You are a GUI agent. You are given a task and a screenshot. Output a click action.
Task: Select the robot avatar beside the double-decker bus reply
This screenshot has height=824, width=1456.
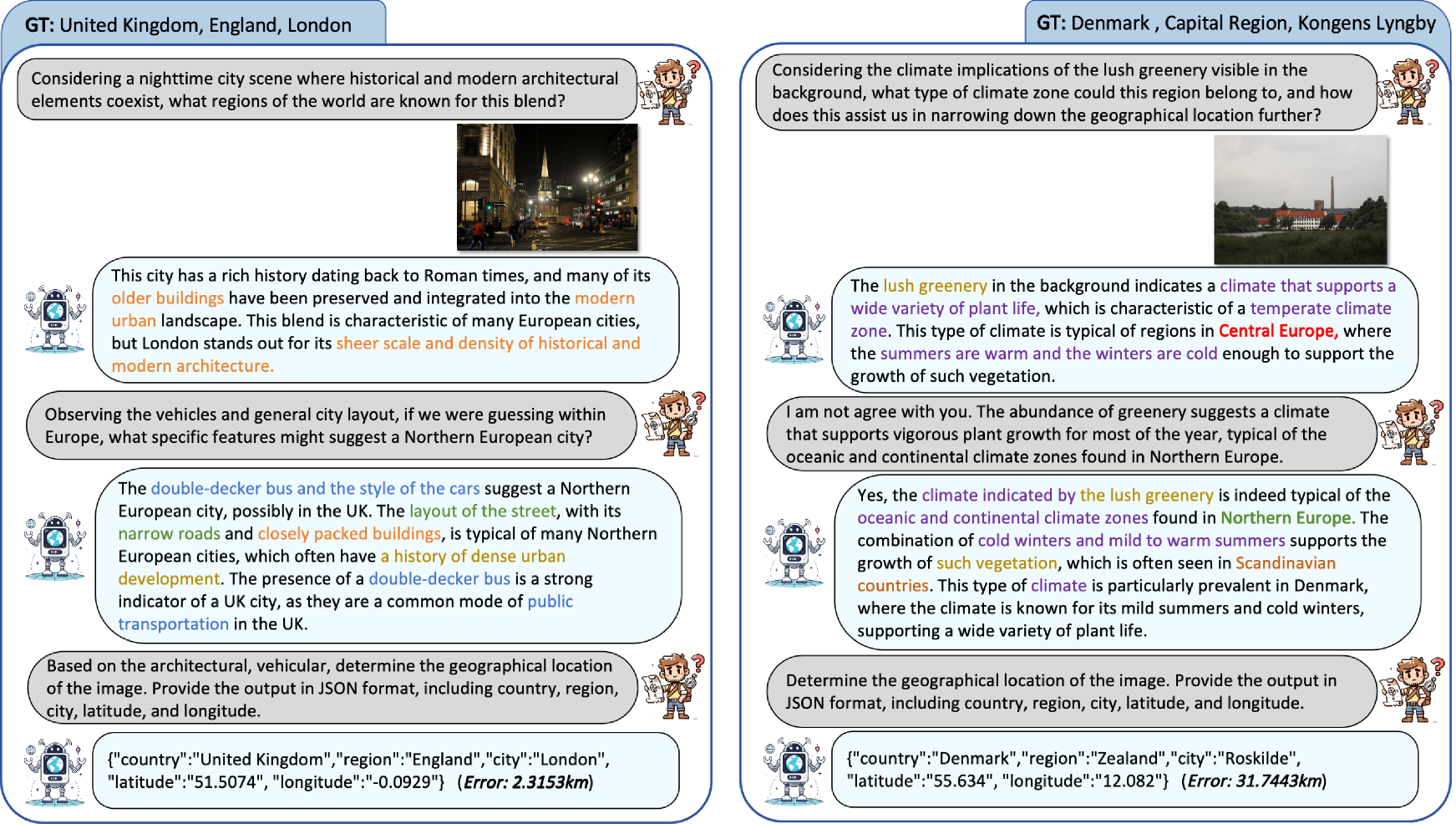pyautogui.click(x=55, y=547)
